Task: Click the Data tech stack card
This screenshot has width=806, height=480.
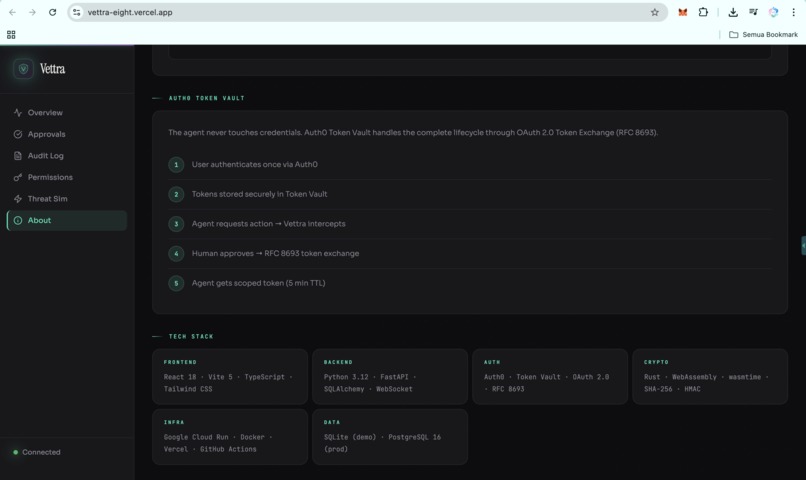Action: click(x=390, y=437)
